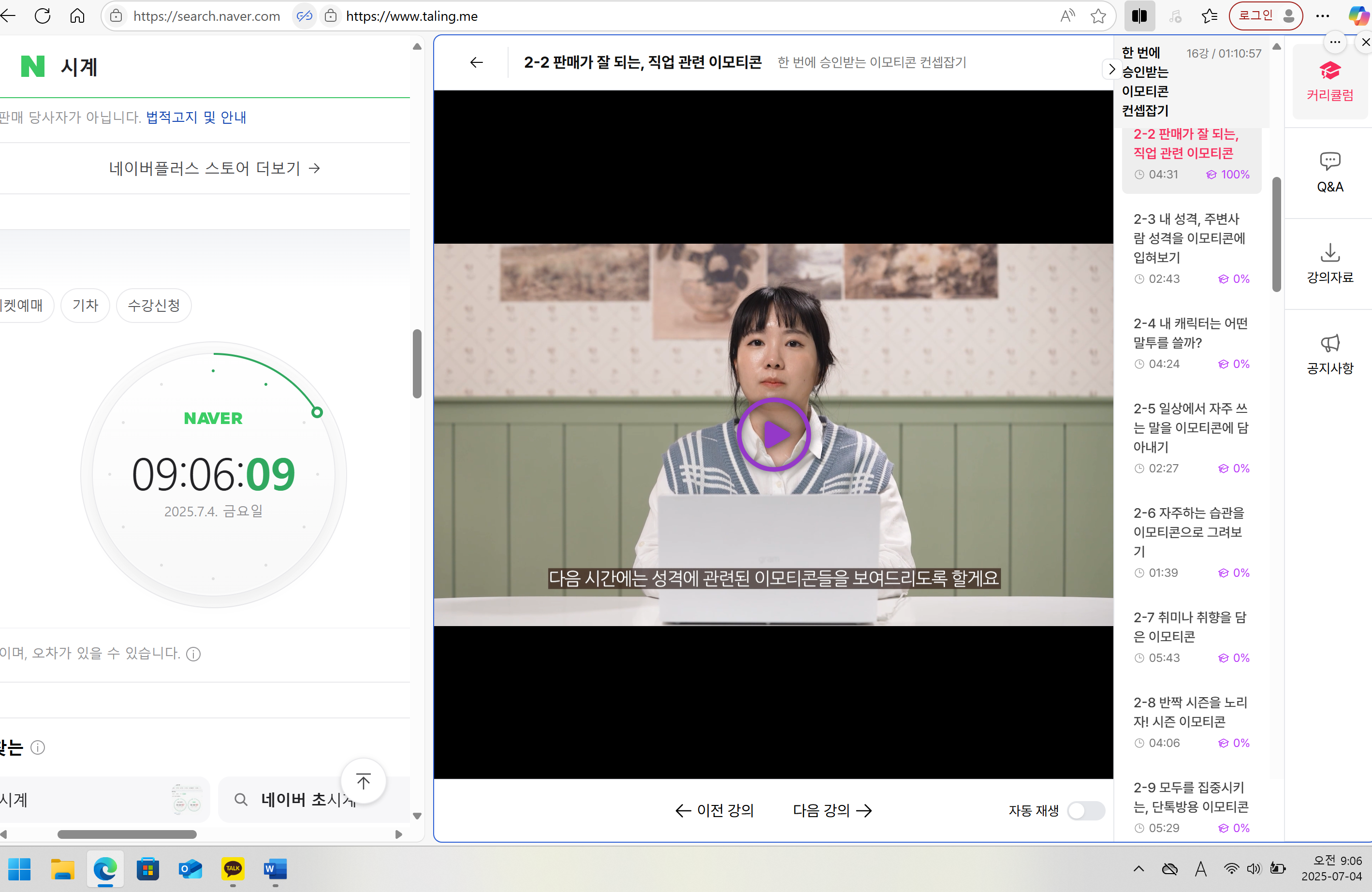Click the curriculum list vertical scrollbar

[1276, 234]
